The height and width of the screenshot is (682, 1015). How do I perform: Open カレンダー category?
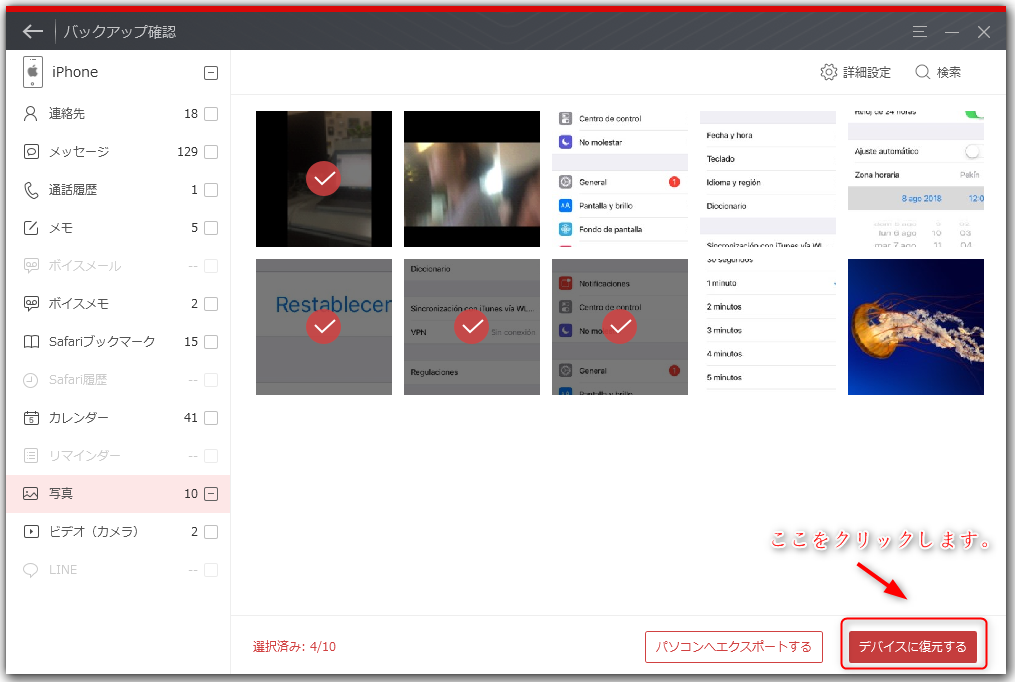pos(118,418)
